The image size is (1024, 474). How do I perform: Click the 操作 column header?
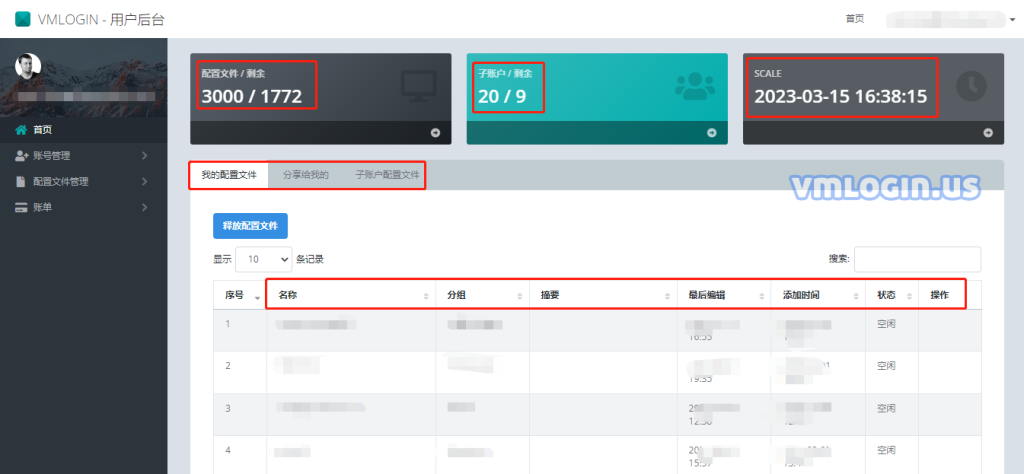click(950, 295)
